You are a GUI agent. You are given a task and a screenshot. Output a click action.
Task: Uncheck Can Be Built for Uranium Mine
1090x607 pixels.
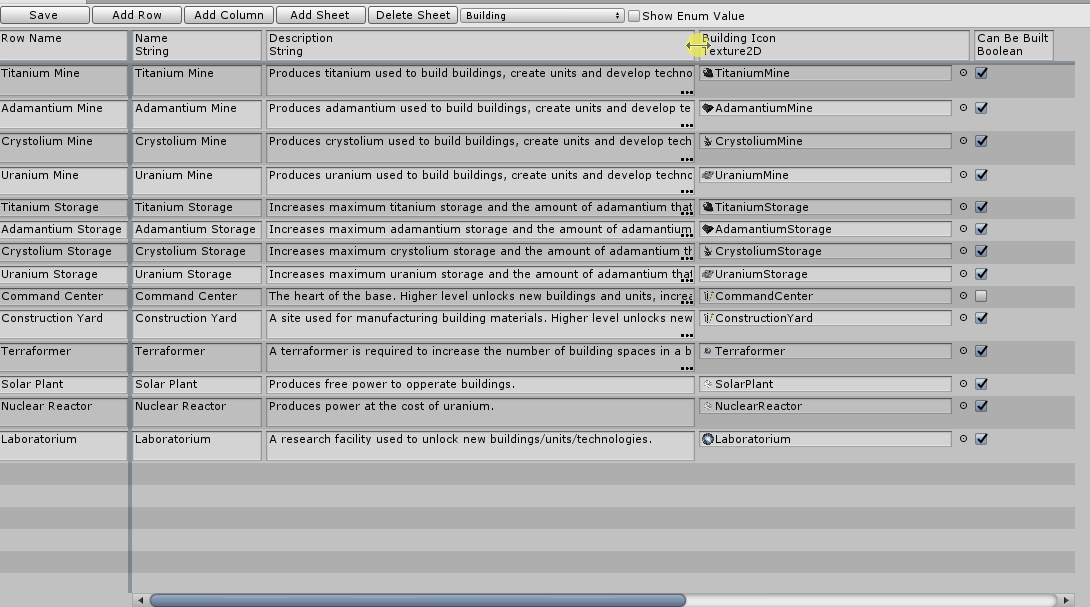[x=981, y=175]
